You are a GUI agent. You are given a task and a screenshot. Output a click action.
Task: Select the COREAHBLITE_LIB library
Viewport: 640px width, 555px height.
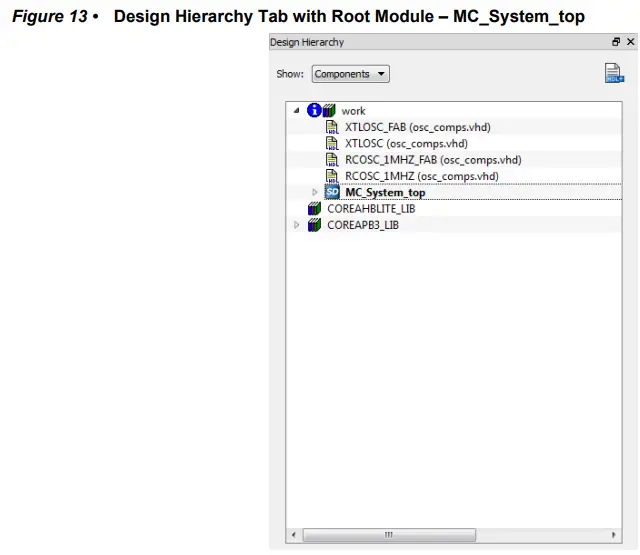pyautogui.click(x=371, y=209)
